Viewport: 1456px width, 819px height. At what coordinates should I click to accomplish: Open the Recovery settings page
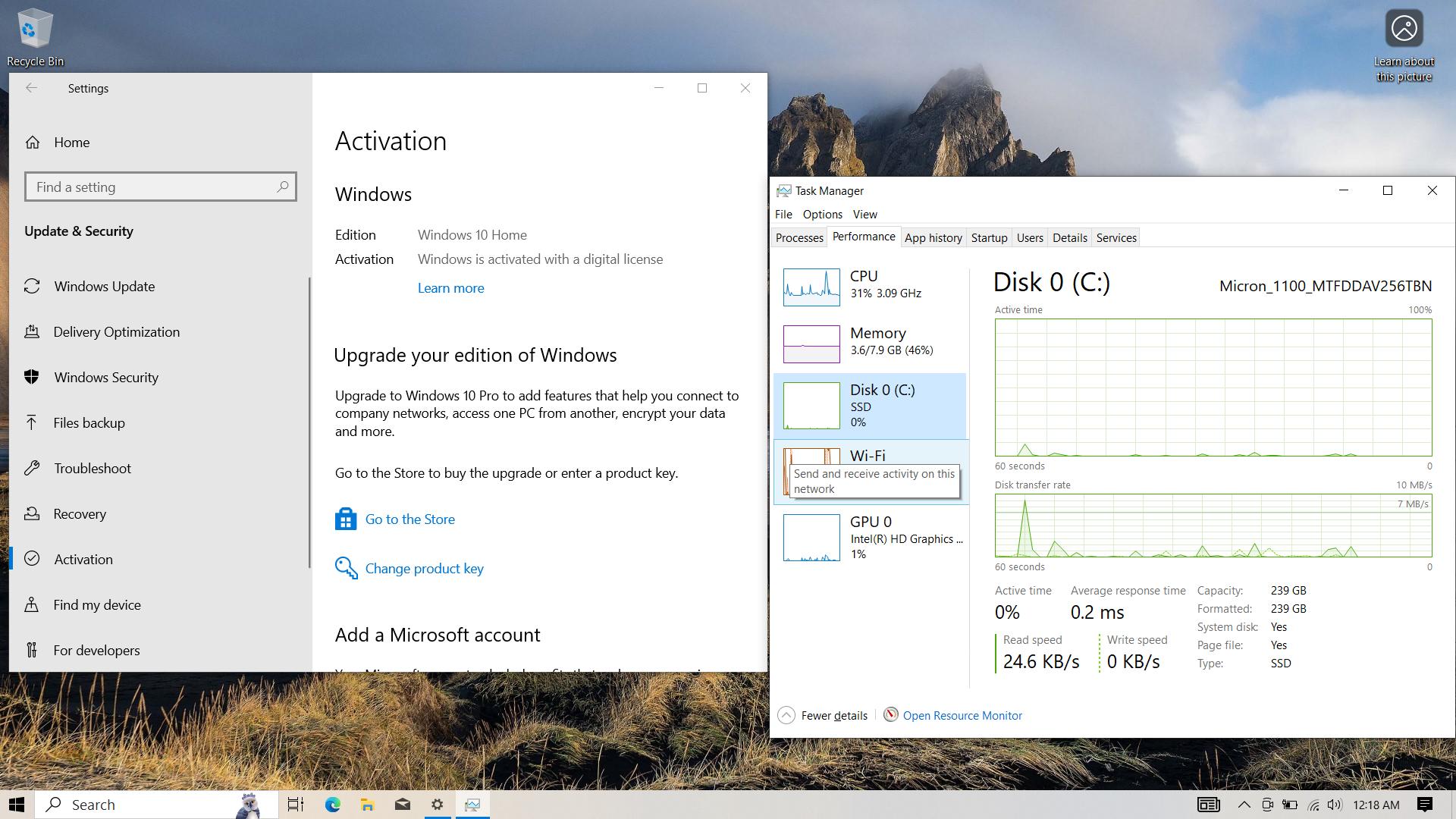159,513
